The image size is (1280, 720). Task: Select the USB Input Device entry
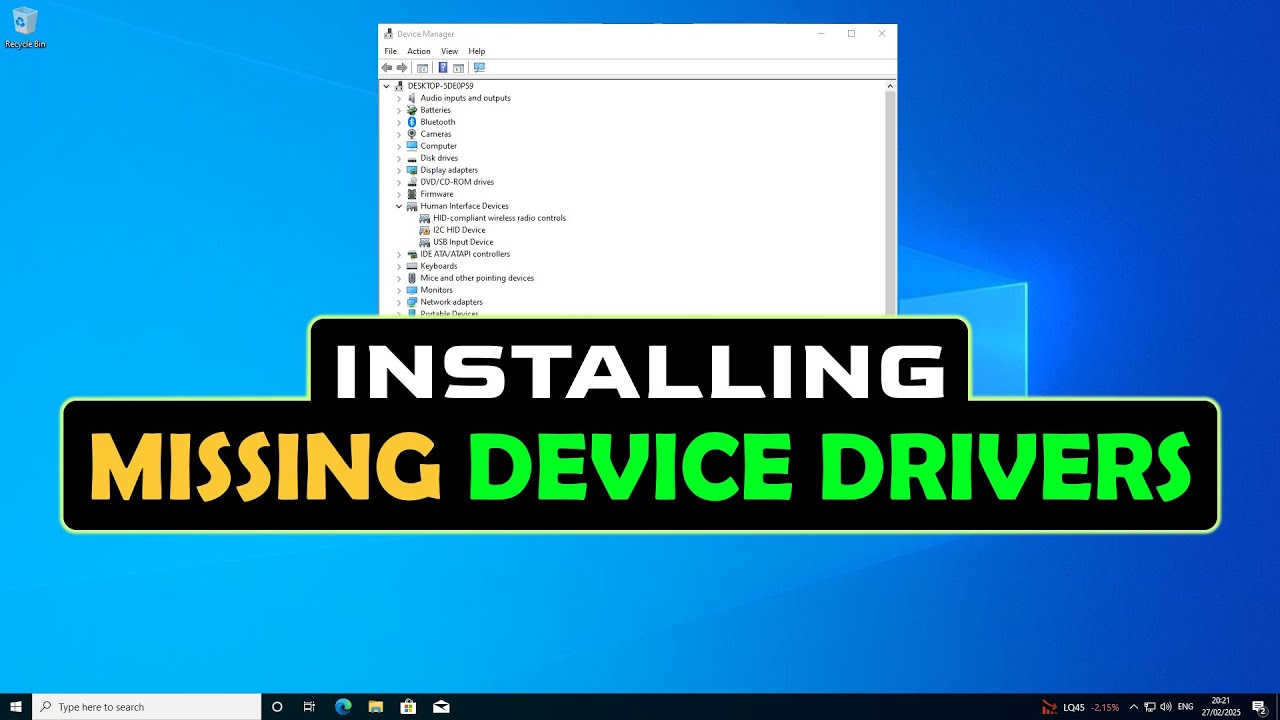point(463,242)
